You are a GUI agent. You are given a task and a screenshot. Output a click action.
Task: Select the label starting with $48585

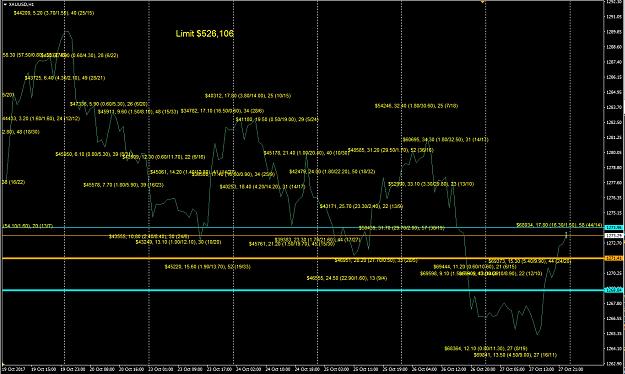(x=391, y=150)
